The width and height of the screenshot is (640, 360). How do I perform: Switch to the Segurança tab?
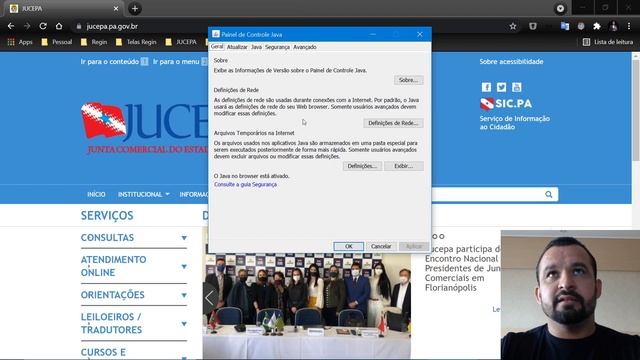pos(277,47)
